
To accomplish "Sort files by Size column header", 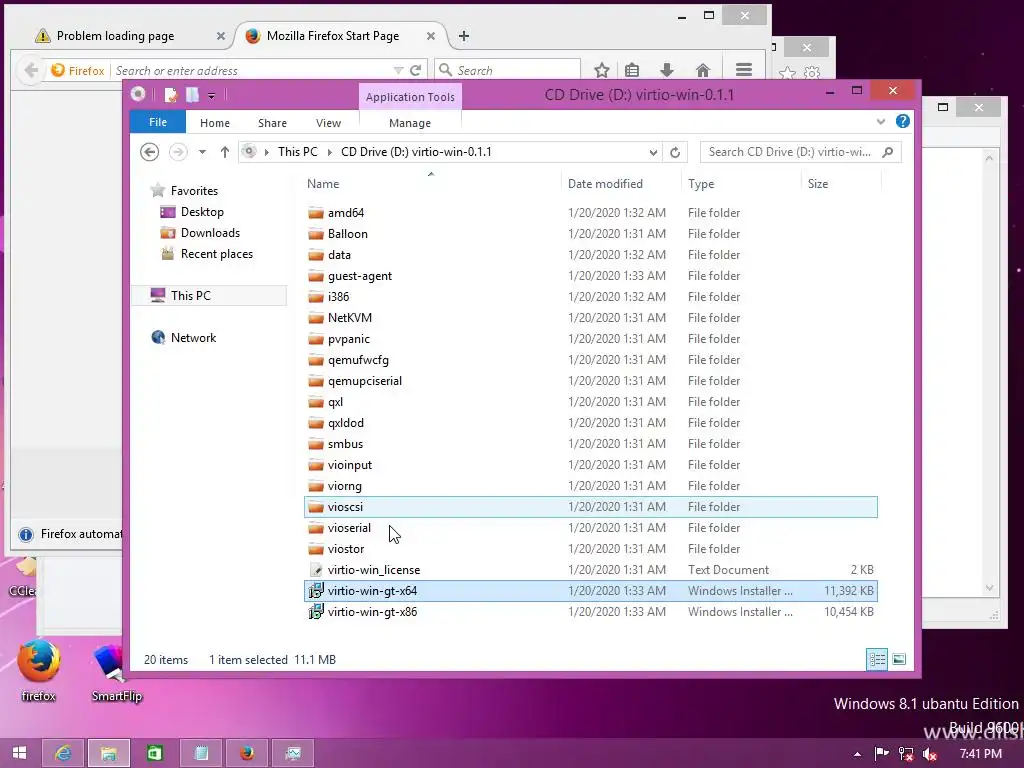I will [x=841, y=184].
